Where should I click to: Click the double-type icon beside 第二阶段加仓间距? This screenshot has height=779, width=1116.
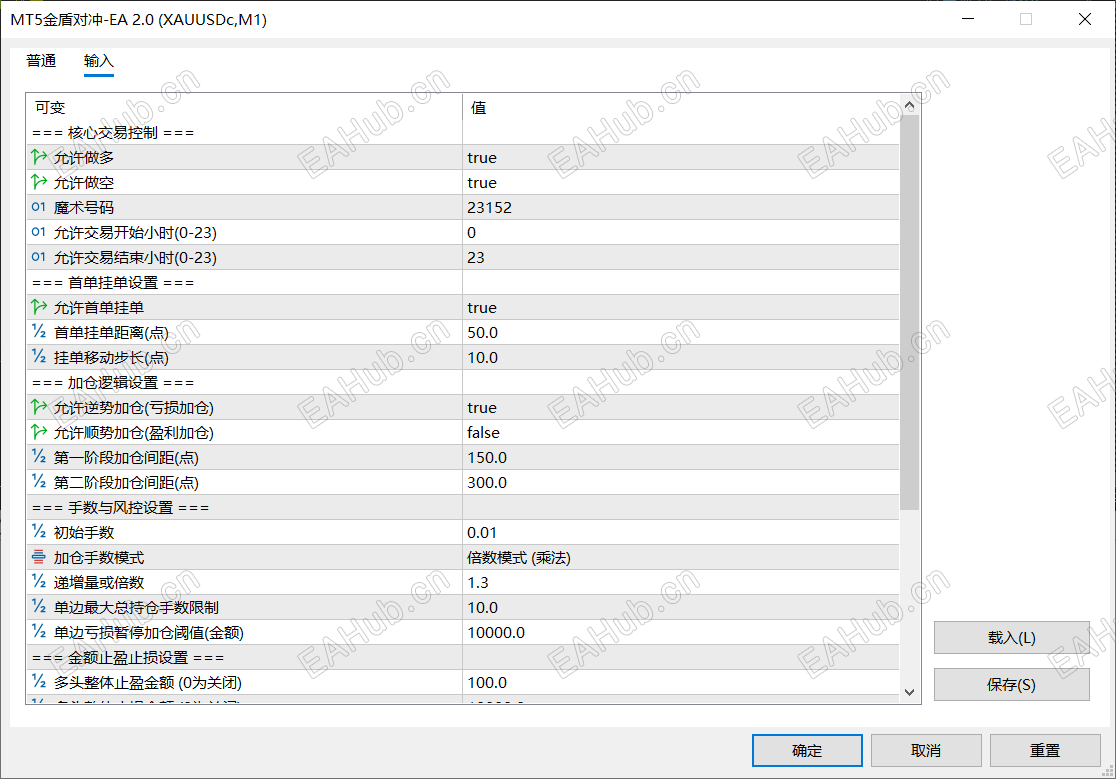[x=39, y=482]
